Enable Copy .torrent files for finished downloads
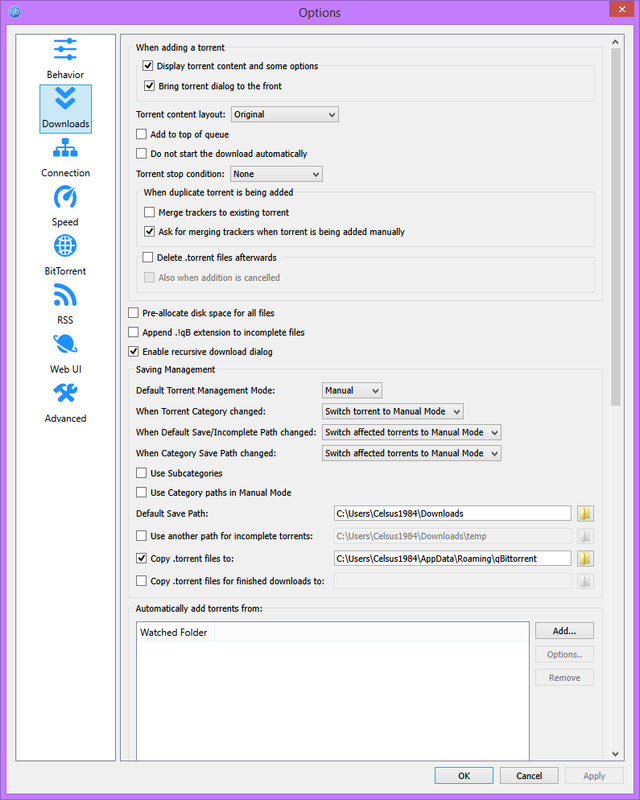 (x=141, y=581)
